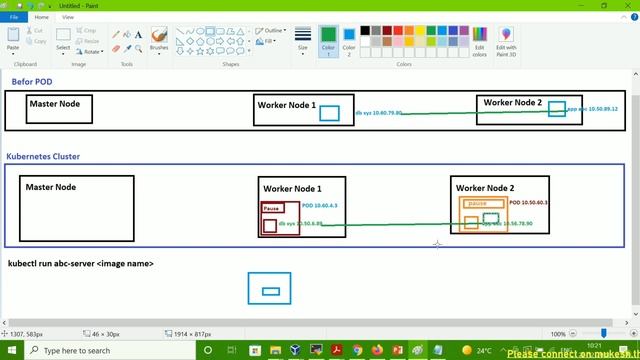Pick the Five-point star shape

200,51
